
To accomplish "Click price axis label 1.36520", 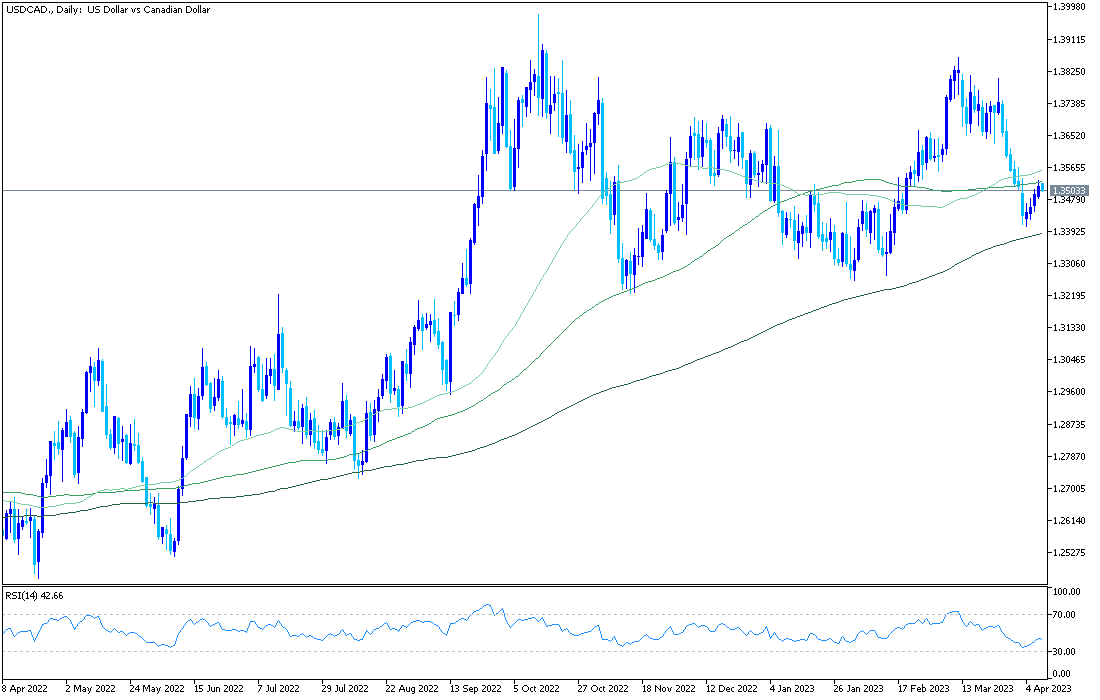I will pyautogui.click(x=1070, y=135).
